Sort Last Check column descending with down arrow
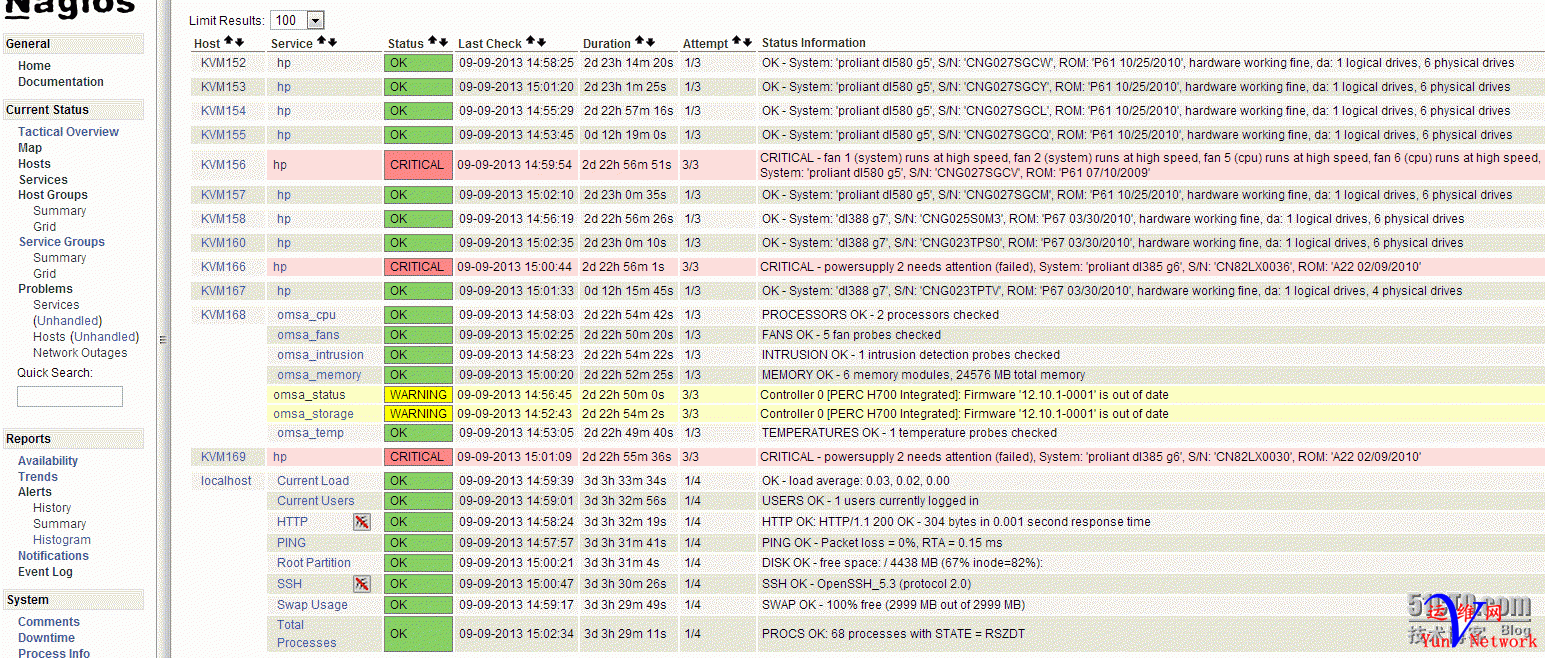 [x=541, y=41]
